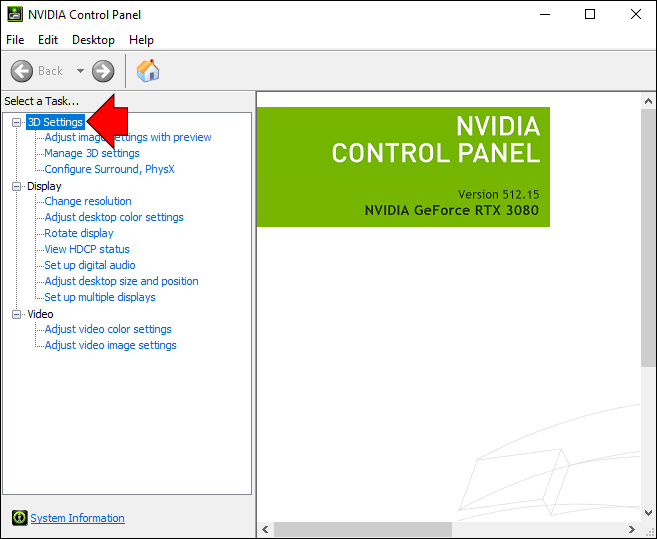Click the Forward arrow button
This screenshot has height=539, width=657.
(103, 71)
